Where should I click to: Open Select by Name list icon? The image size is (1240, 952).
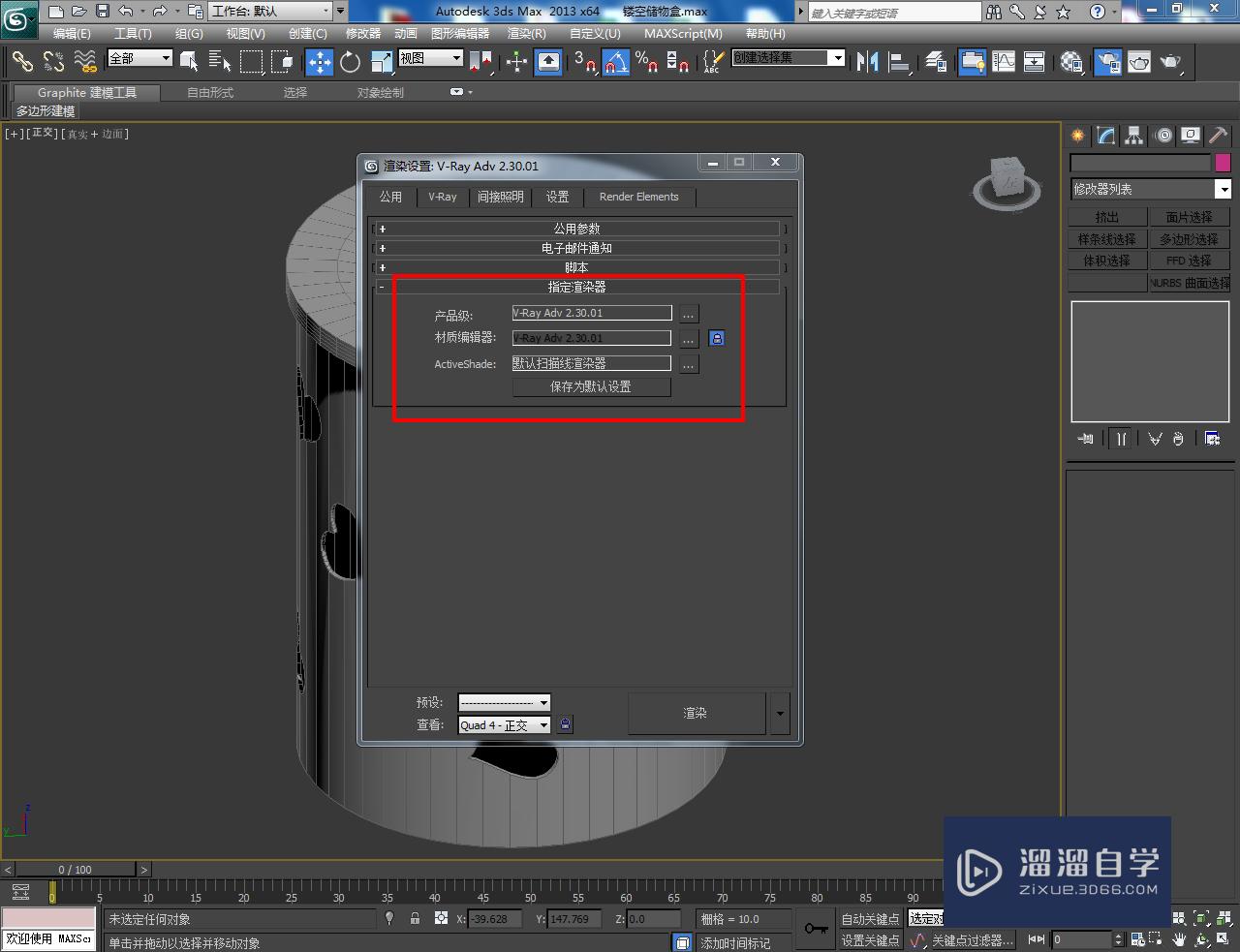220,62
